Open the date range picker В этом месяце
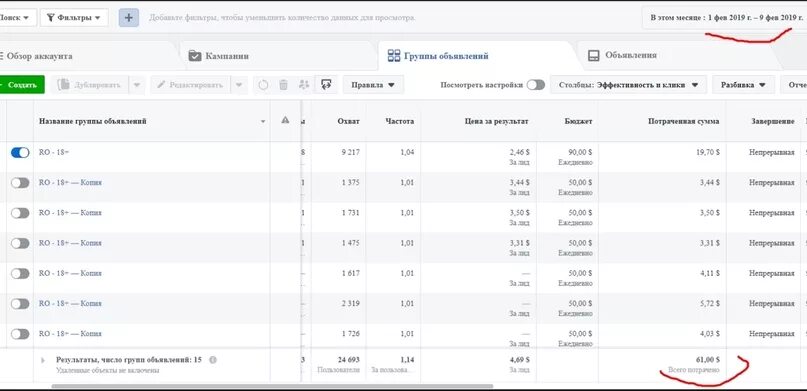This screenshot has height=391, width=807. tap(724, 17)
